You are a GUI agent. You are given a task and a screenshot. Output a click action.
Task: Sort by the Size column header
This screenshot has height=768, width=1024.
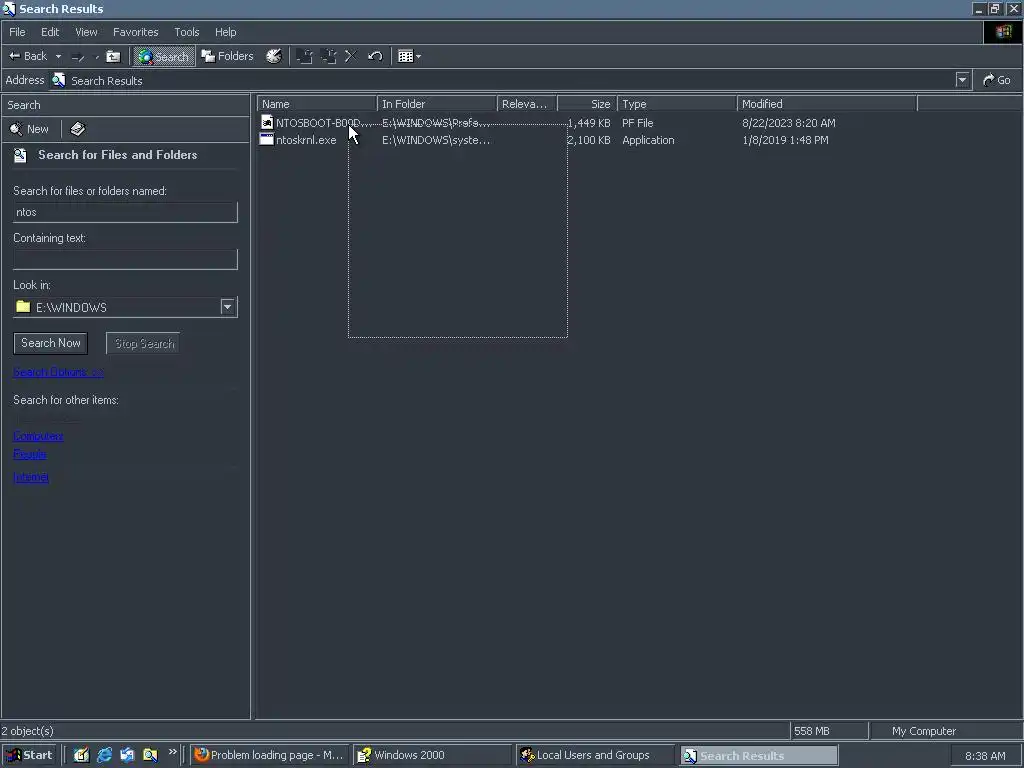(x=587, y=104)
